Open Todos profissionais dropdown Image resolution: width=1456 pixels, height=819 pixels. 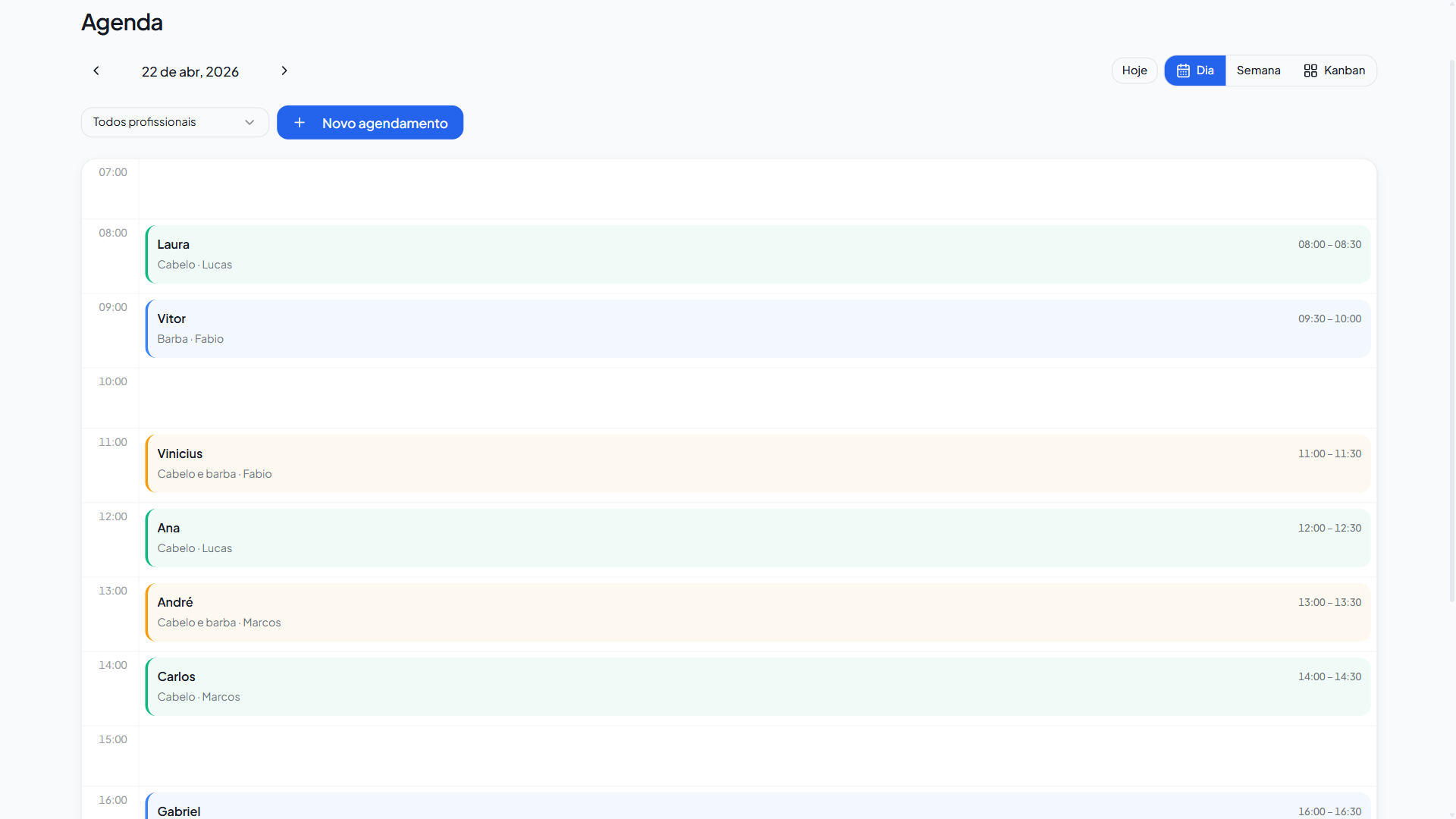175,122
